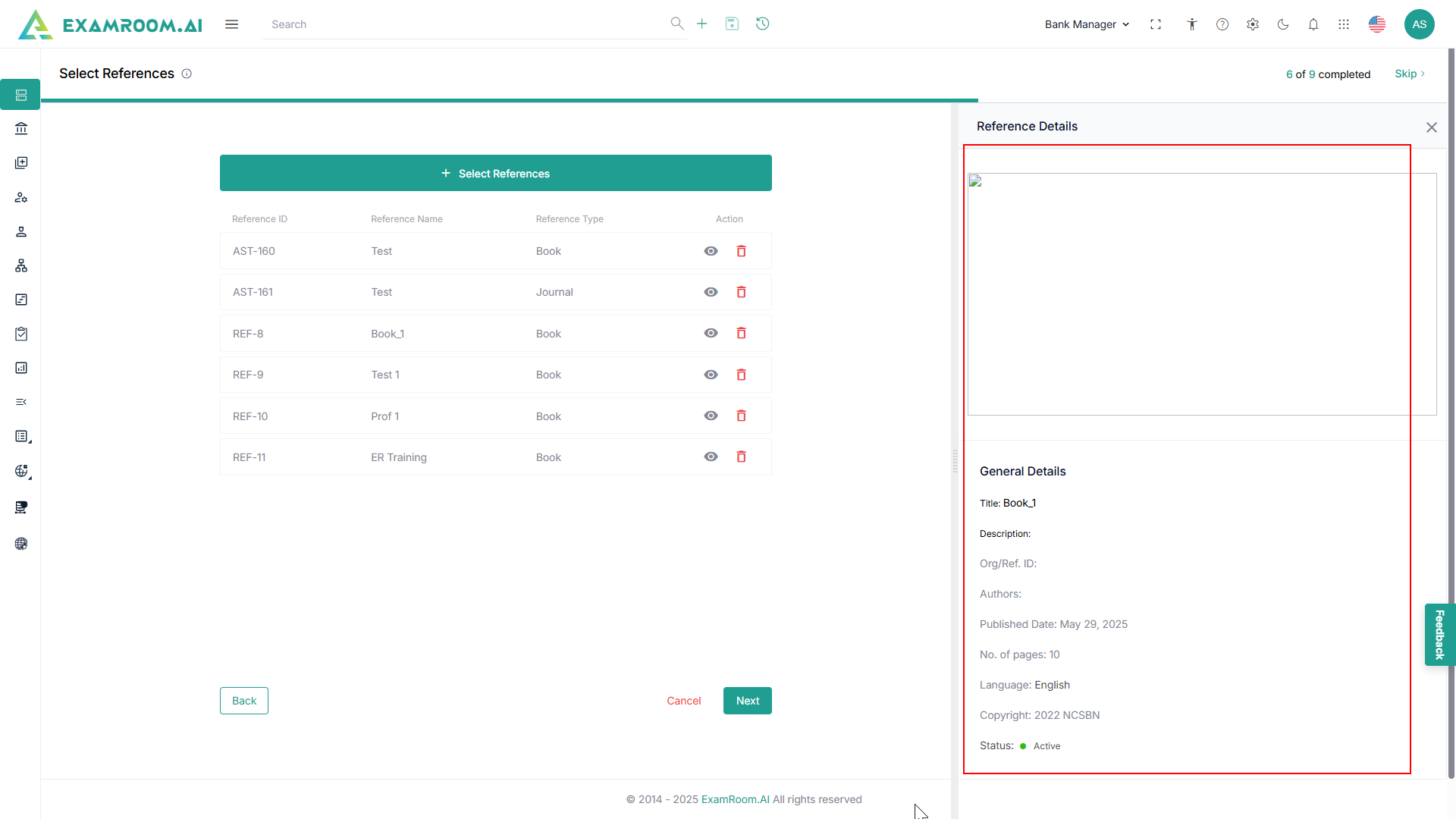Open the apps grid icon
Screen dimensions: 1456x819
[x=1344, y=24]
